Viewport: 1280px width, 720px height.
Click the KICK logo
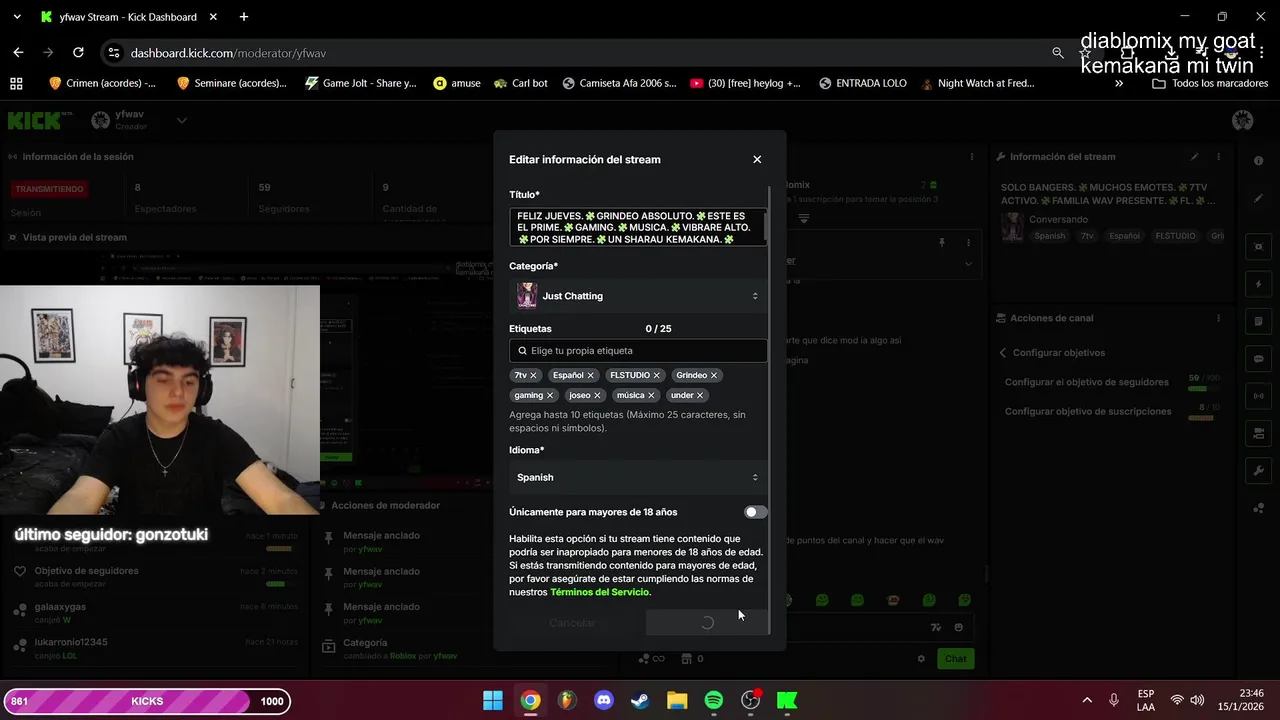click(x=34, y=121)
